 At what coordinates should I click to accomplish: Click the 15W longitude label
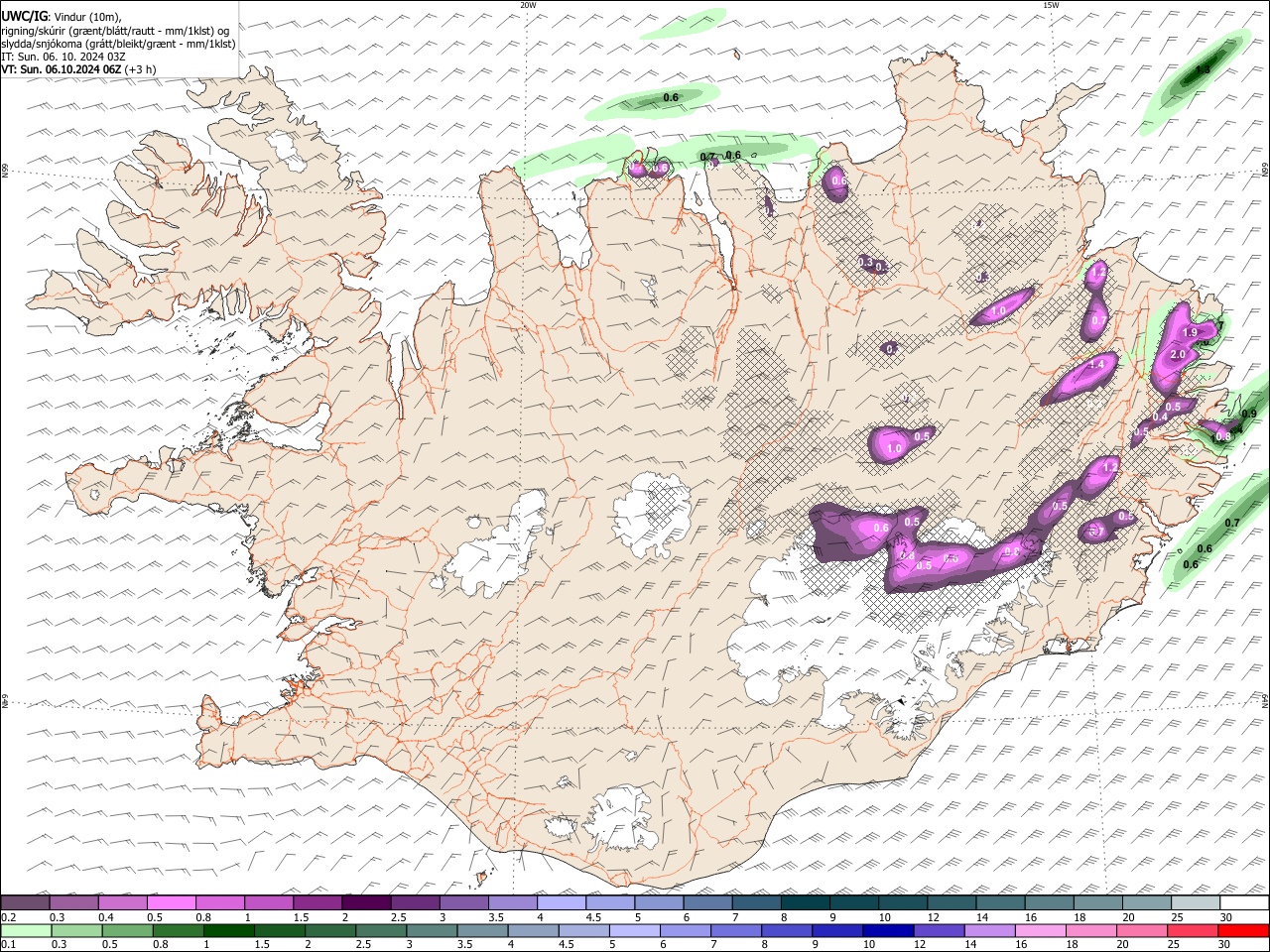(x=1051, y=5)
